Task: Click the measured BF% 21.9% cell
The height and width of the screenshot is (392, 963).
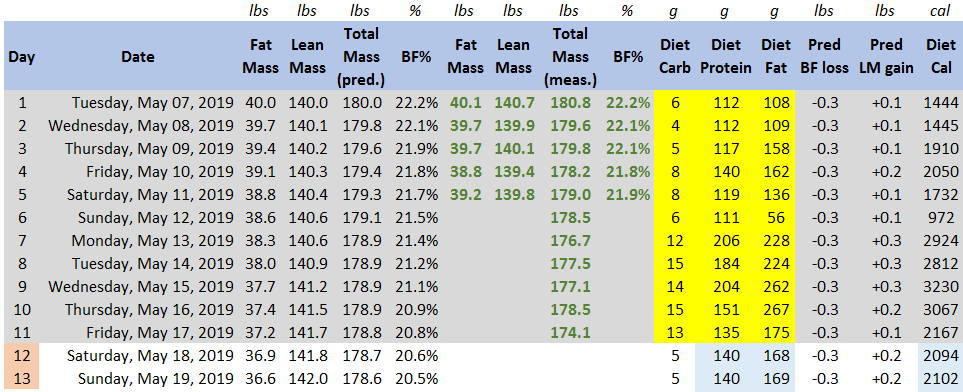Action: (627, 194)
